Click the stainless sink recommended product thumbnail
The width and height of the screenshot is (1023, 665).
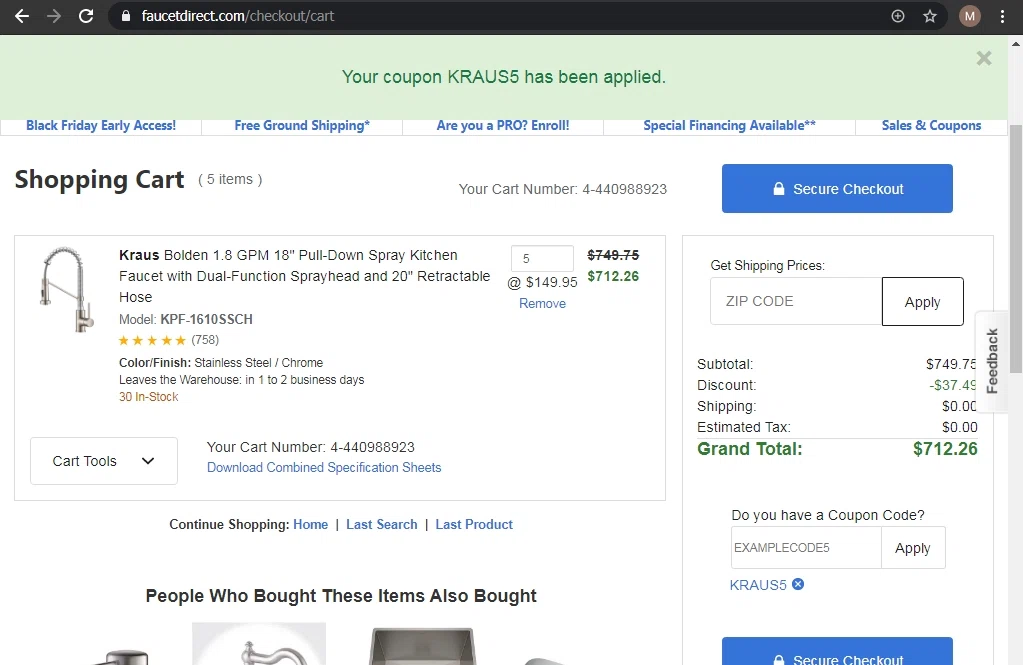(423, 645)
